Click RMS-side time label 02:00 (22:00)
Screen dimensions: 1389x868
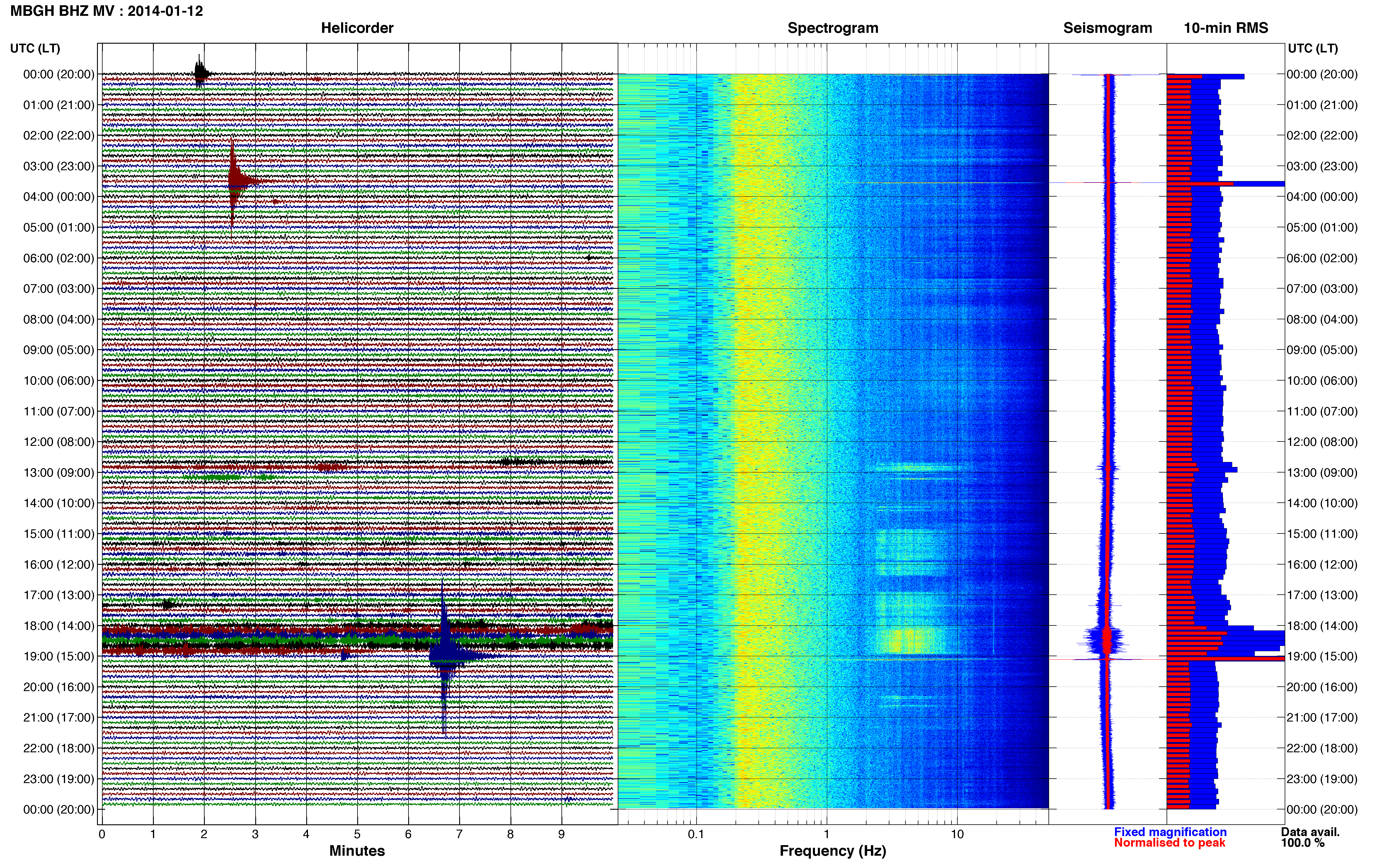pos(1322,135)
